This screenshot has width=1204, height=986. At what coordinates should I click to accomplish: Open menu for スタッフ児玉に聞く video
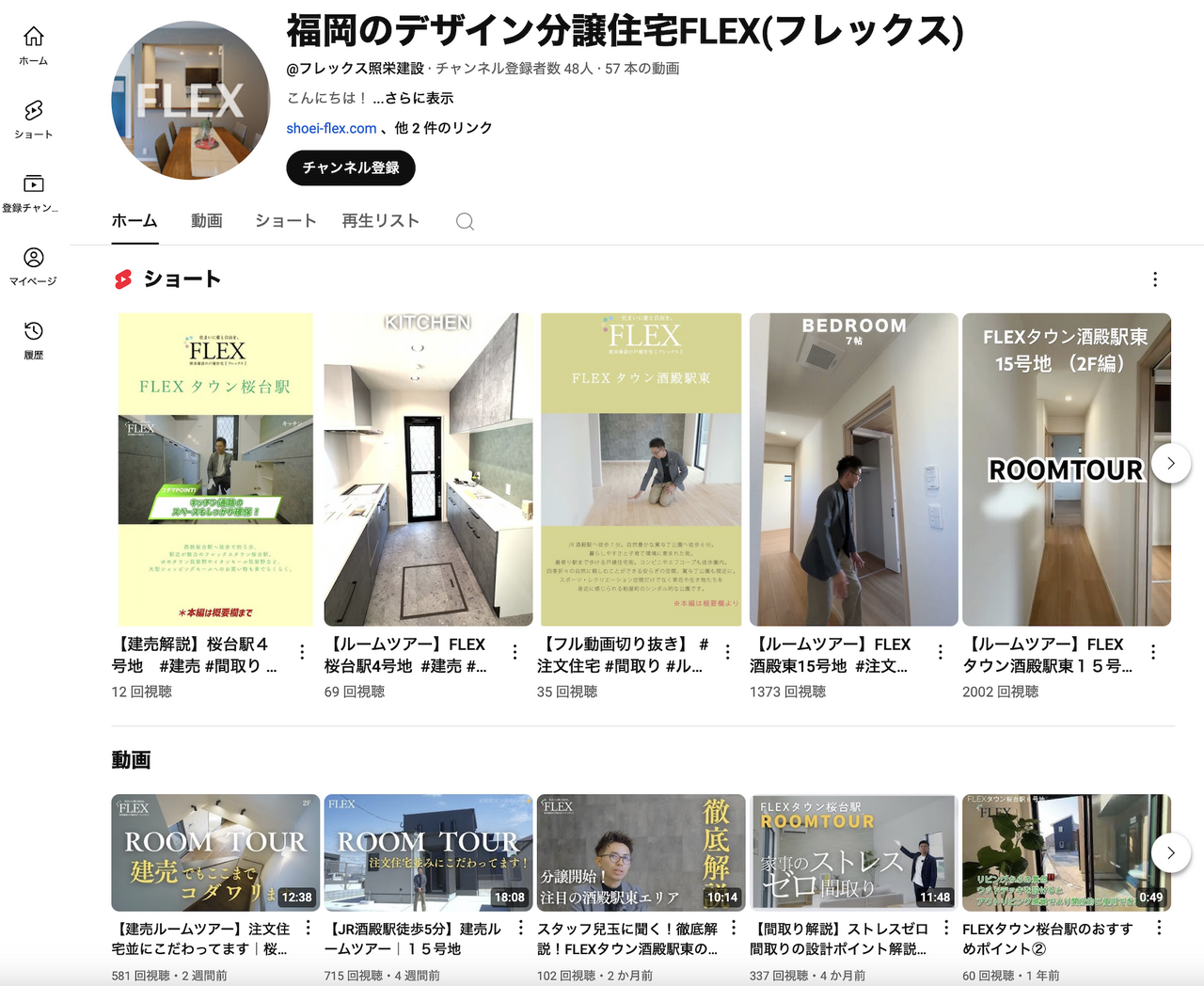734,929
